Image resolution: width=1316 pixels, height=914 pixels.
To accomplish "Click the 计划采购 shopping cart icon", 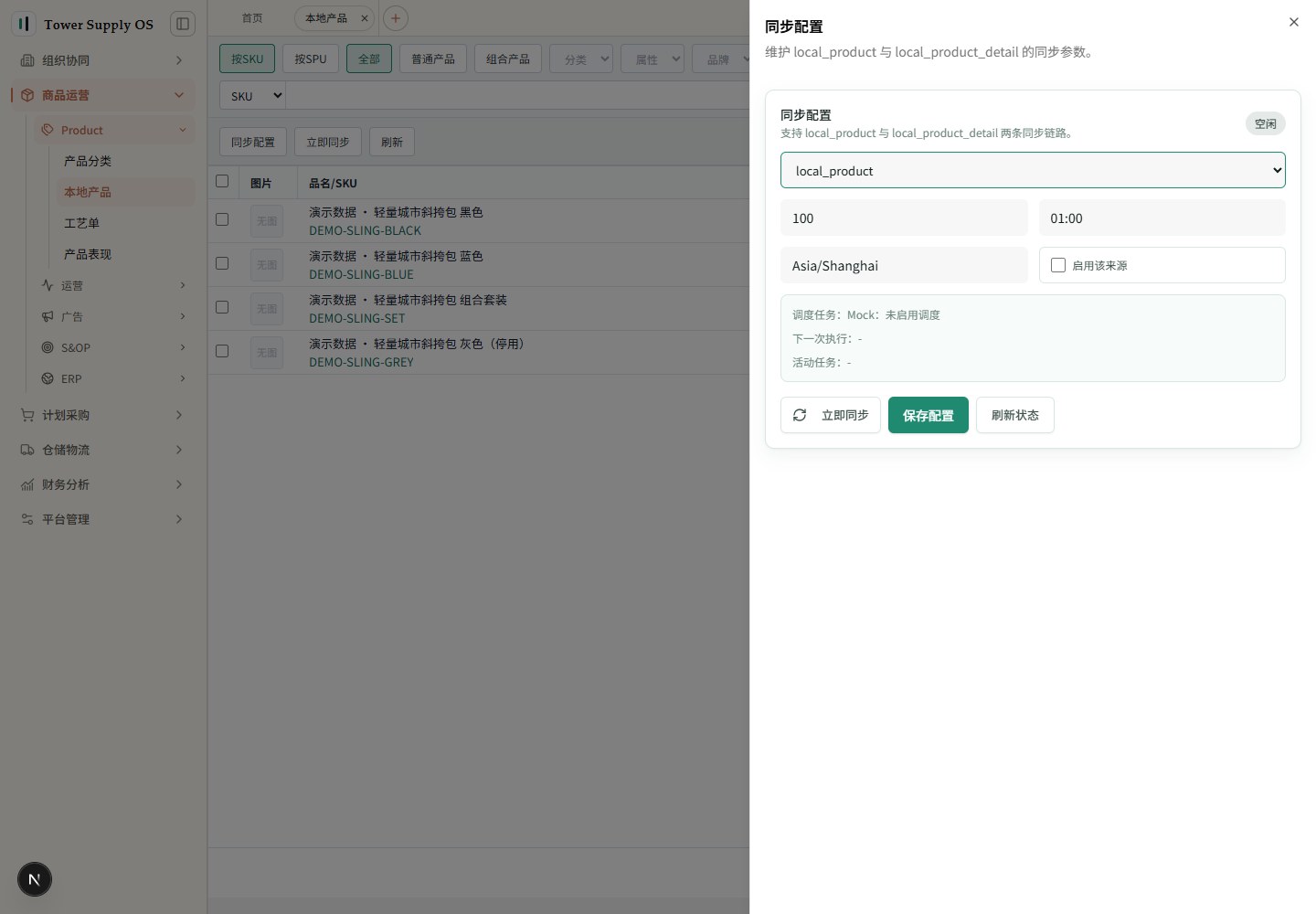I will 27,415.
